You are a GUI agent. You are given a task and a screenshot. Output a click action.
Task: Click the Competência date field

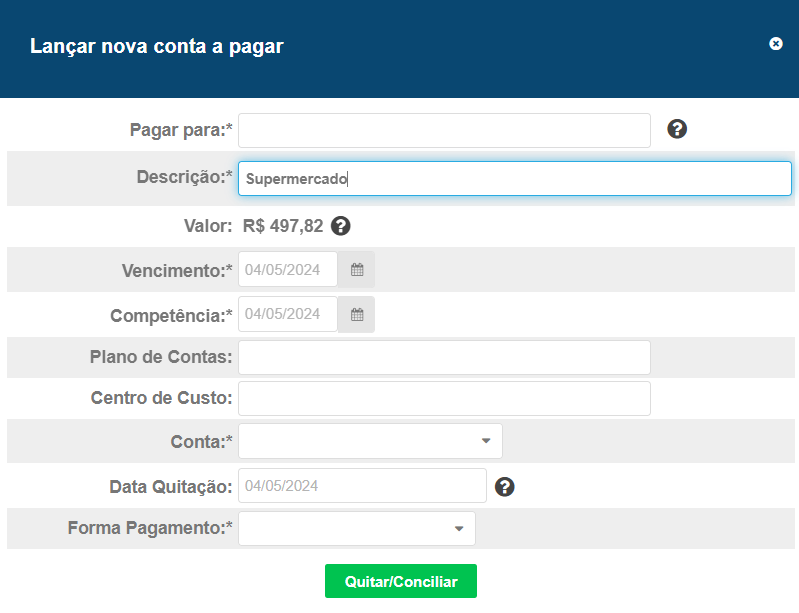click(288, 314)
